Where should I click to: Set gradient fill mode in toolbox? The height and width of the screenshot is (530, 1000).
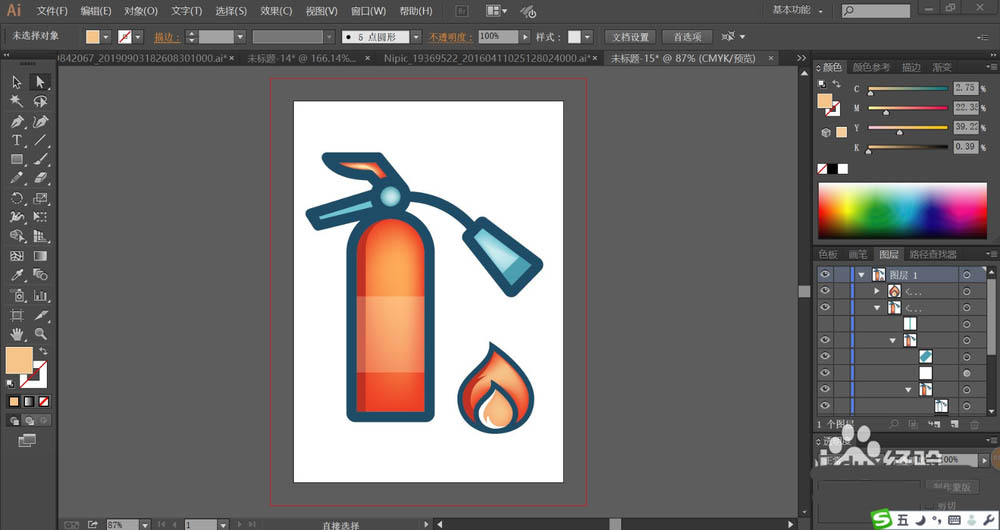(29, 402)
